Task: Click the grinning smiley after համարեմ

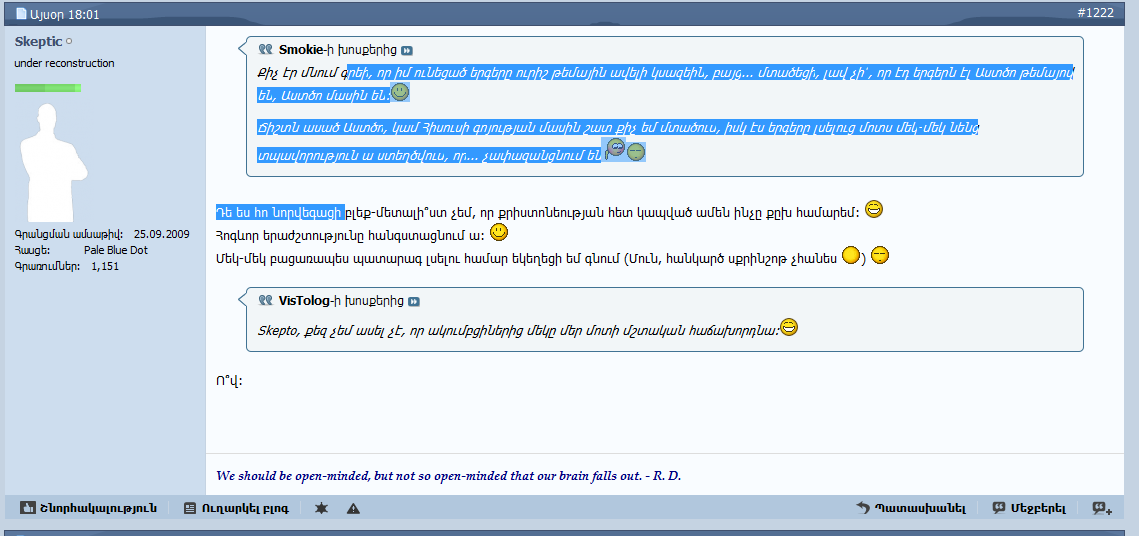Action: (875, 211)
